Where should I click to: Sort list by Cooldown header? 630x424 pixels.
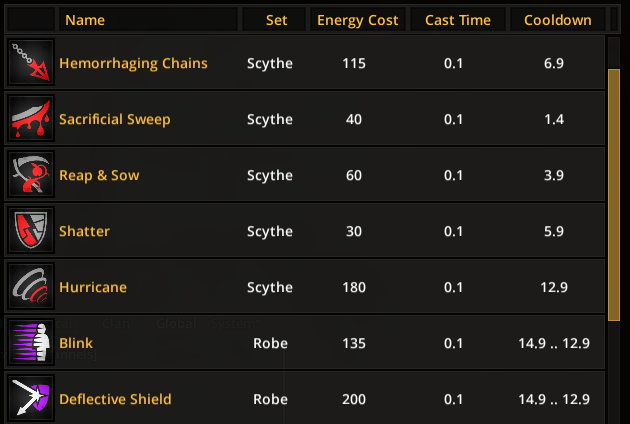[557, 20]
